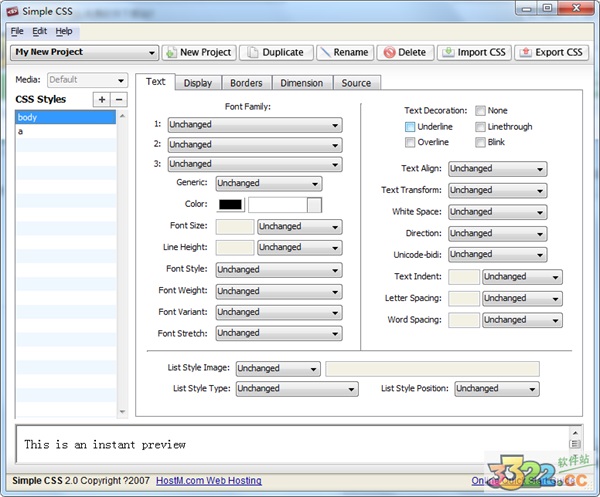Click the red Delete icon
Screen dimensions: 600x497
388,52
